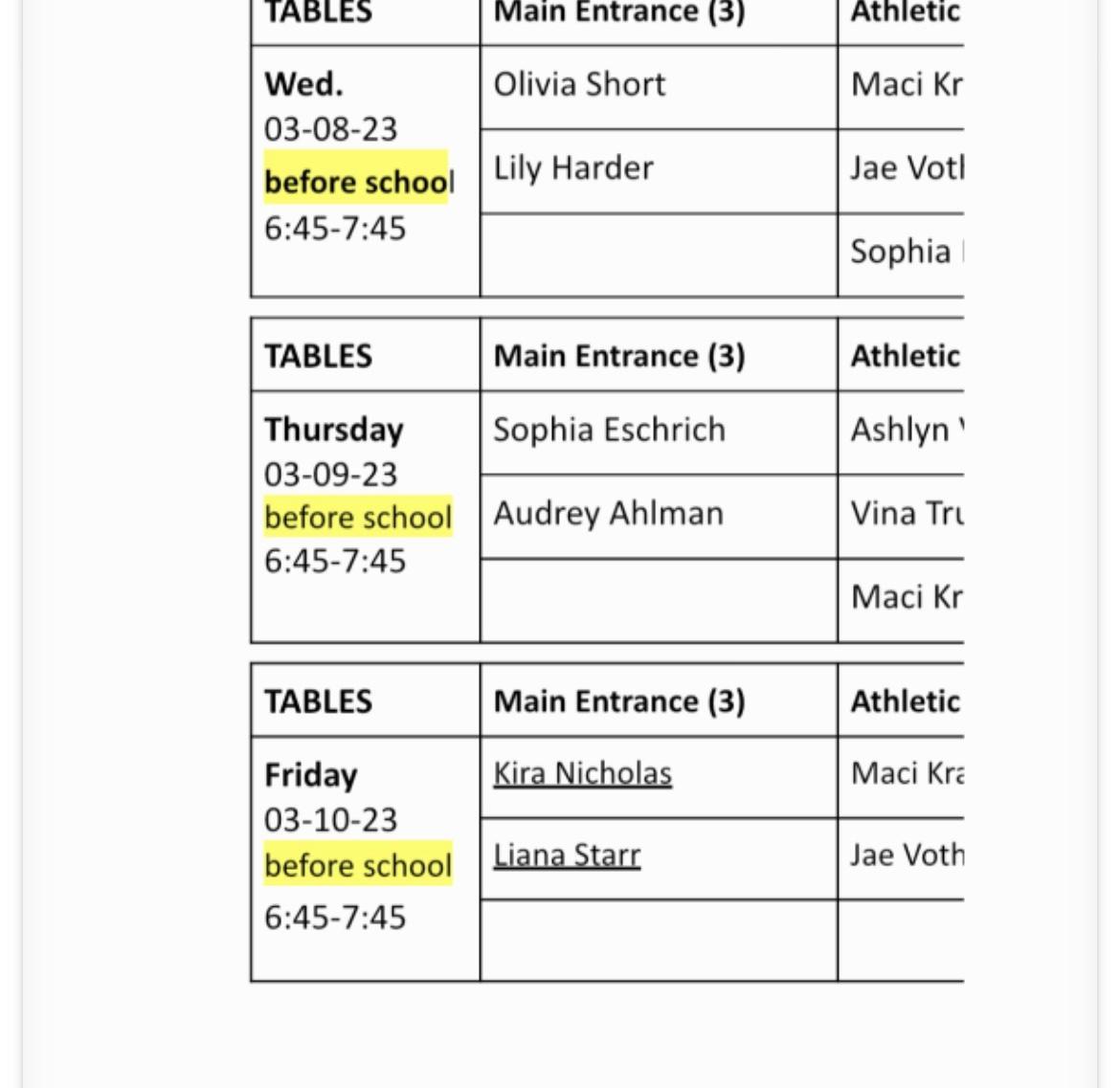Click the empty Main Entrance cell below Audrey Ahlman
The height and width of the screenshot is (1088, 1120).
point(658,600)
